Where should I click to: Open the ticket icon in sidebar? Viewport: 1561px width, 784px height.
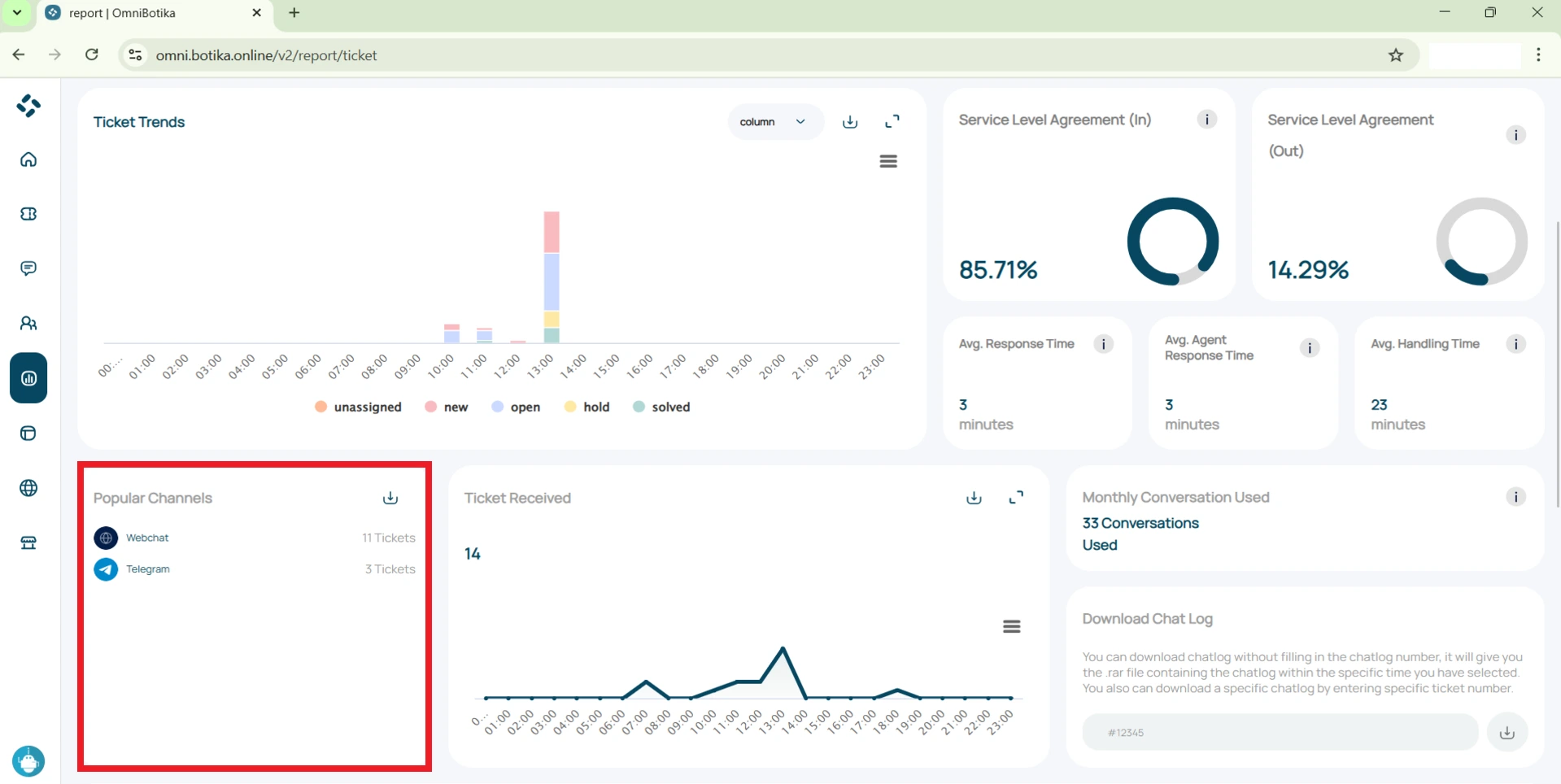pos(28,214)
